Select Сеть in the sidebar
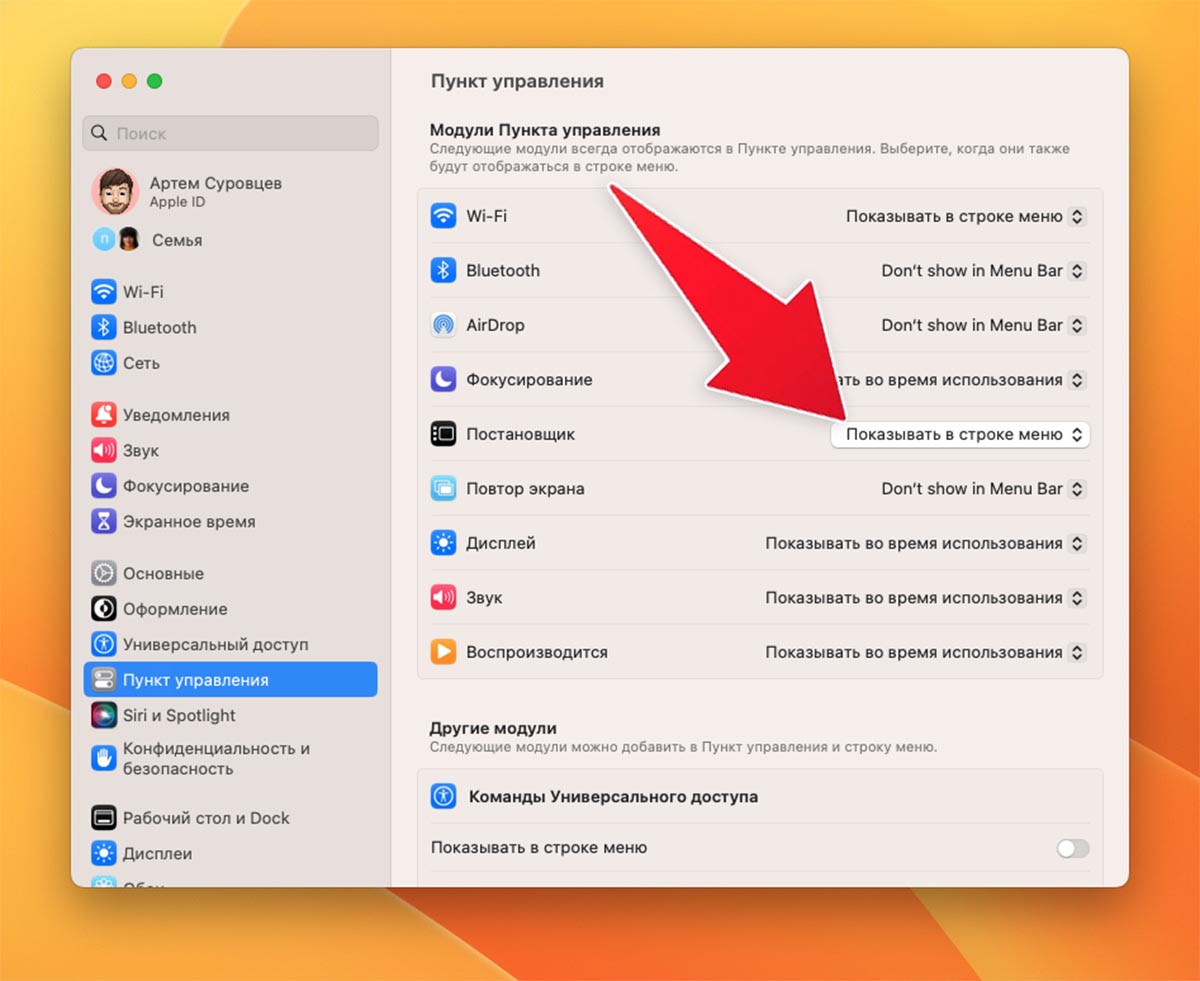 [231, 363]
